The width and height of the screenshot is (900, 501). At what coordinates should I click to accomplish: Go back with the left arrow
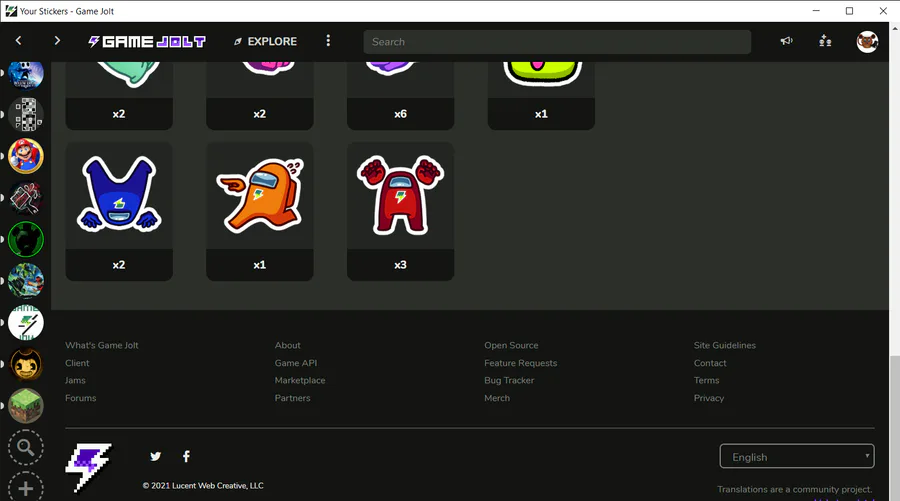tap(18, 41)
